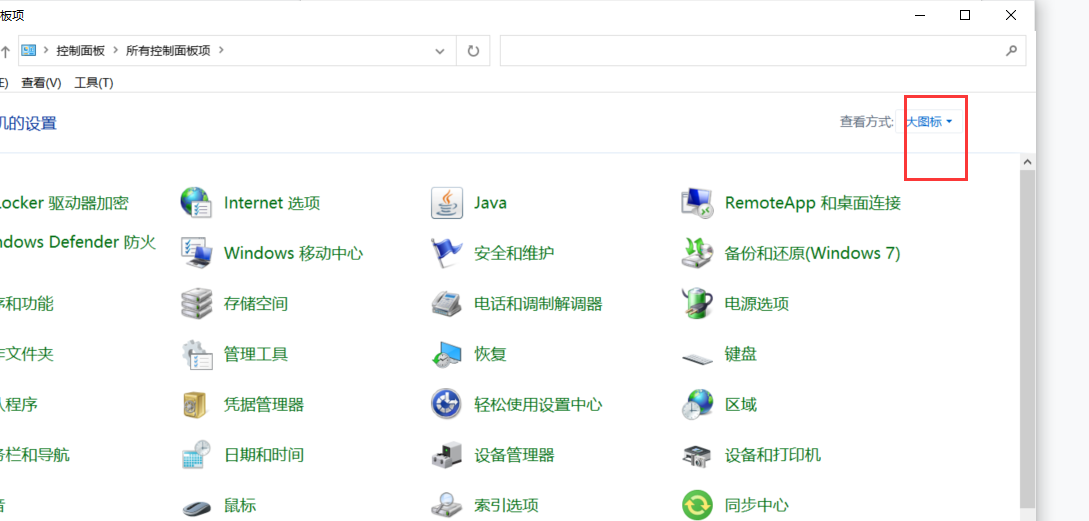Open the 凭据管理器 safe icon
The width and height of the screenshot is (1089, 521).
coord(194,404)
